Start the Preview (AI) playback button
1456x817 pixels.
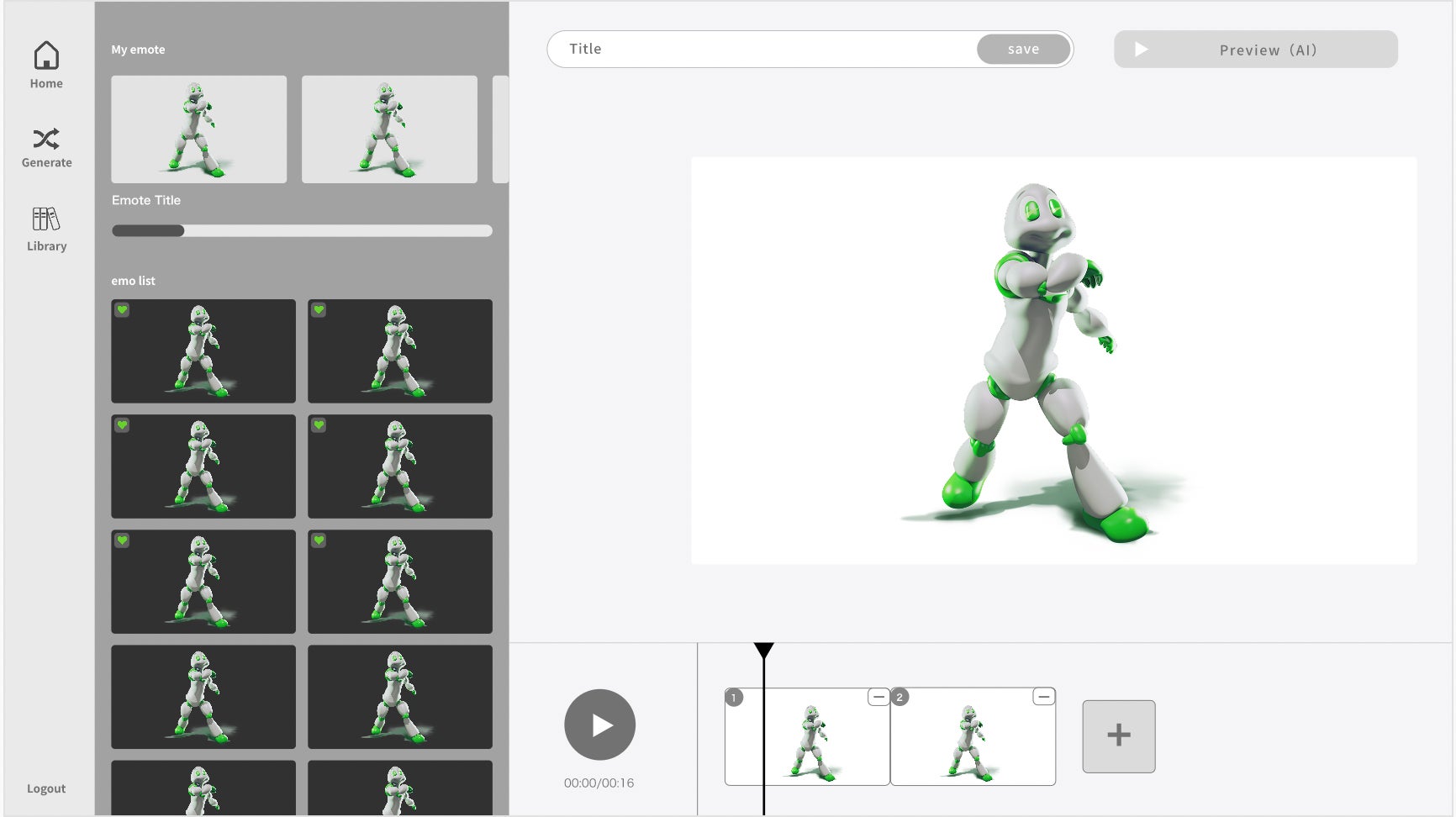(x=1256, y=50)
